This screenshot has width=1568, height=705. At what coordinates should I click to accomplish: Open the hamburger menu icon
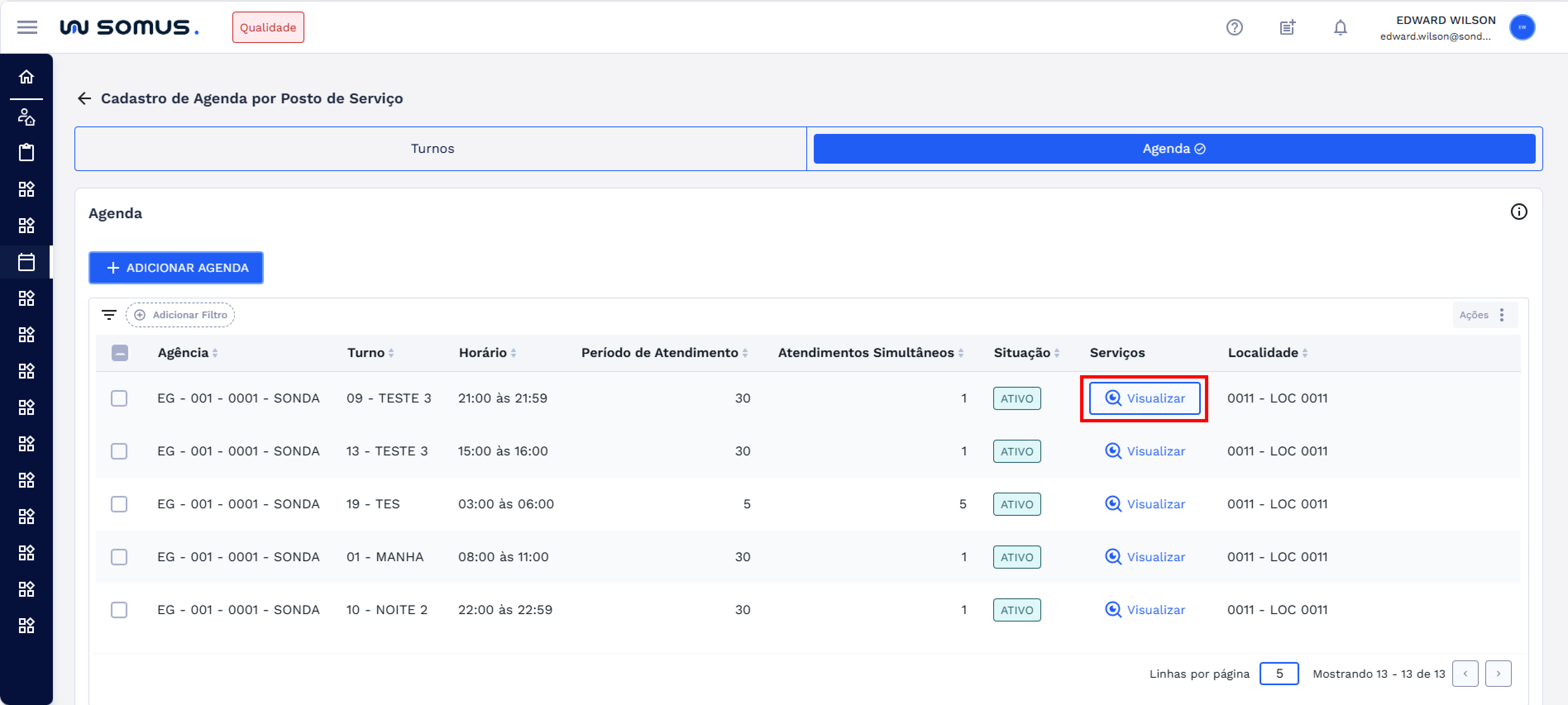pyautogui.click(x=27, y=27)
